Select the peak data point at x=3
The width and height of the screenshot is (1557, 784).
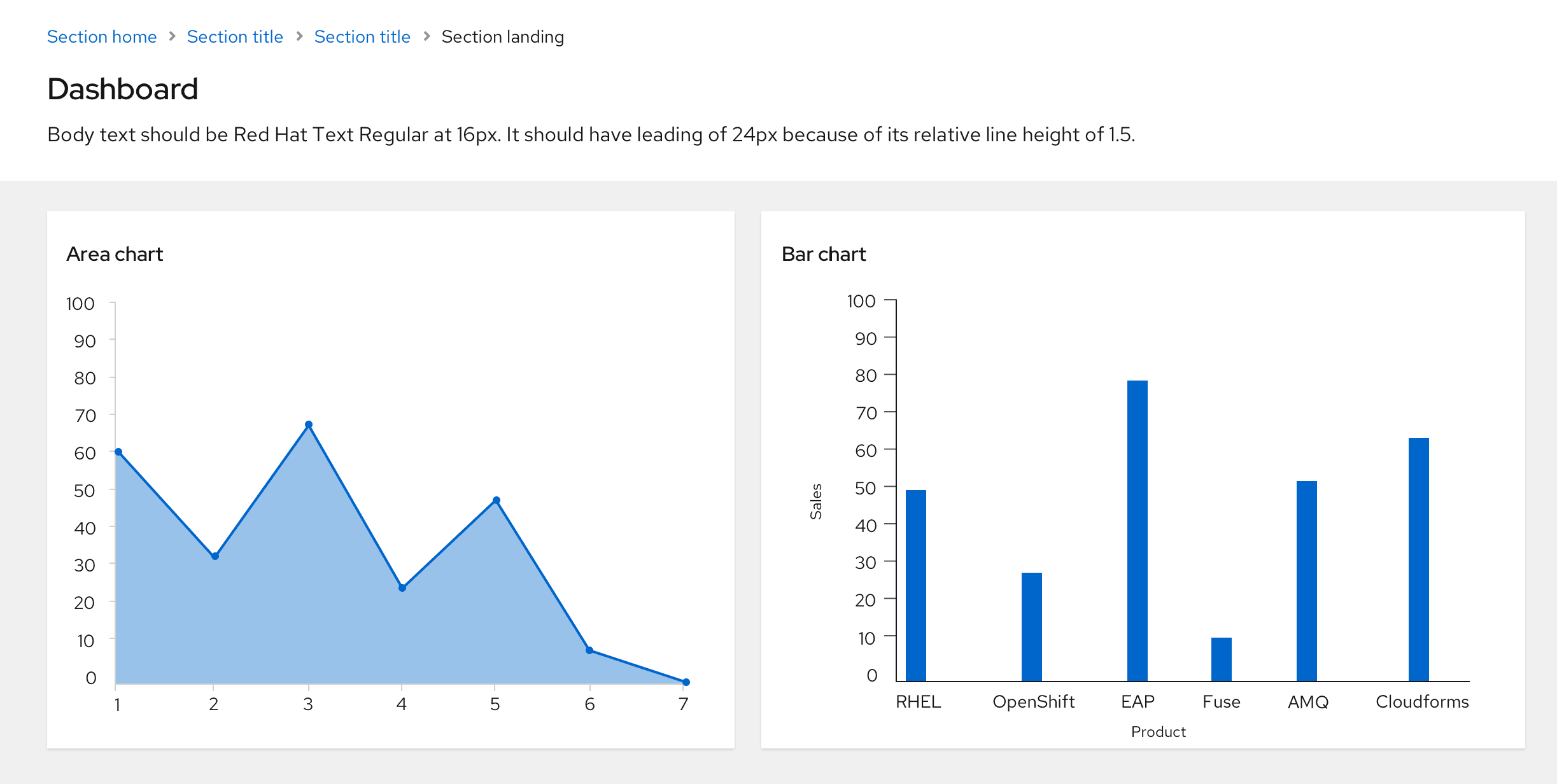click(309, 424)
